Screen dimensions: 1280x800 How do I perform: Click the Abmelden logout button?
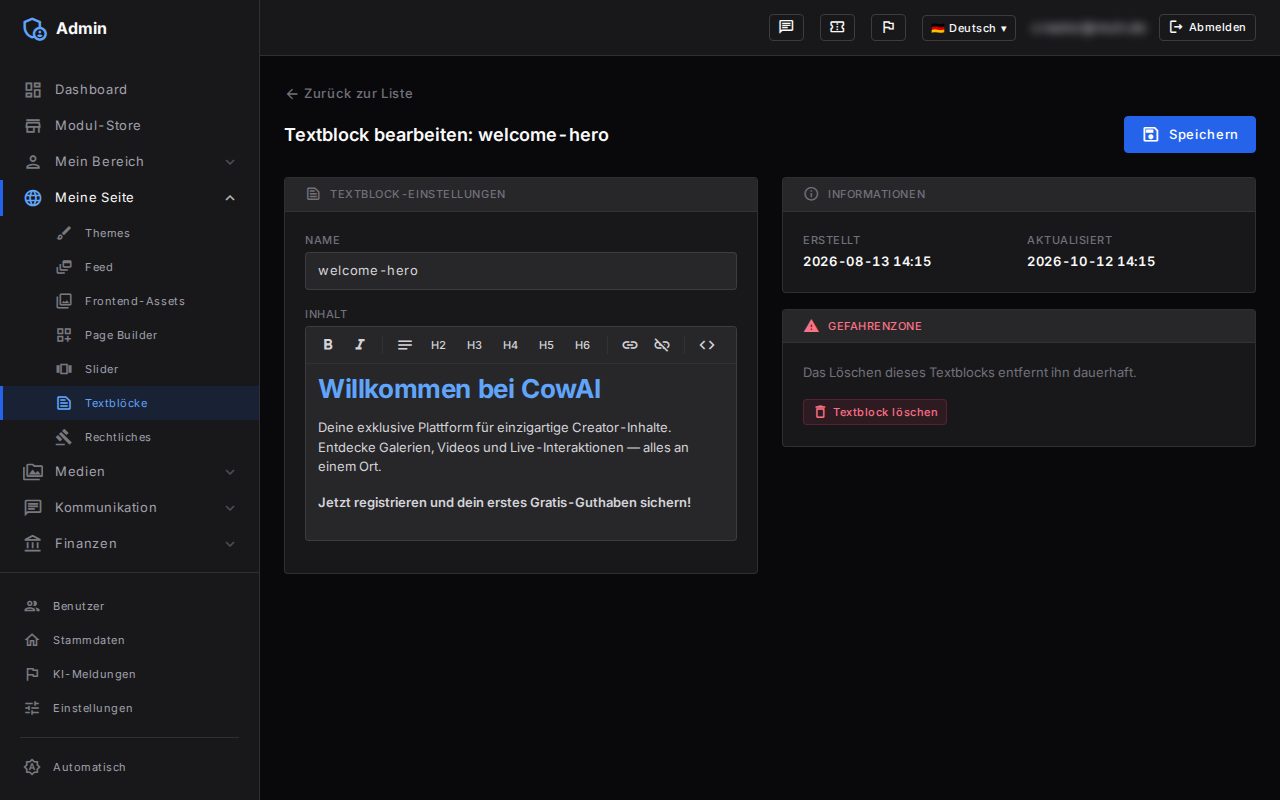(1207, 28)
